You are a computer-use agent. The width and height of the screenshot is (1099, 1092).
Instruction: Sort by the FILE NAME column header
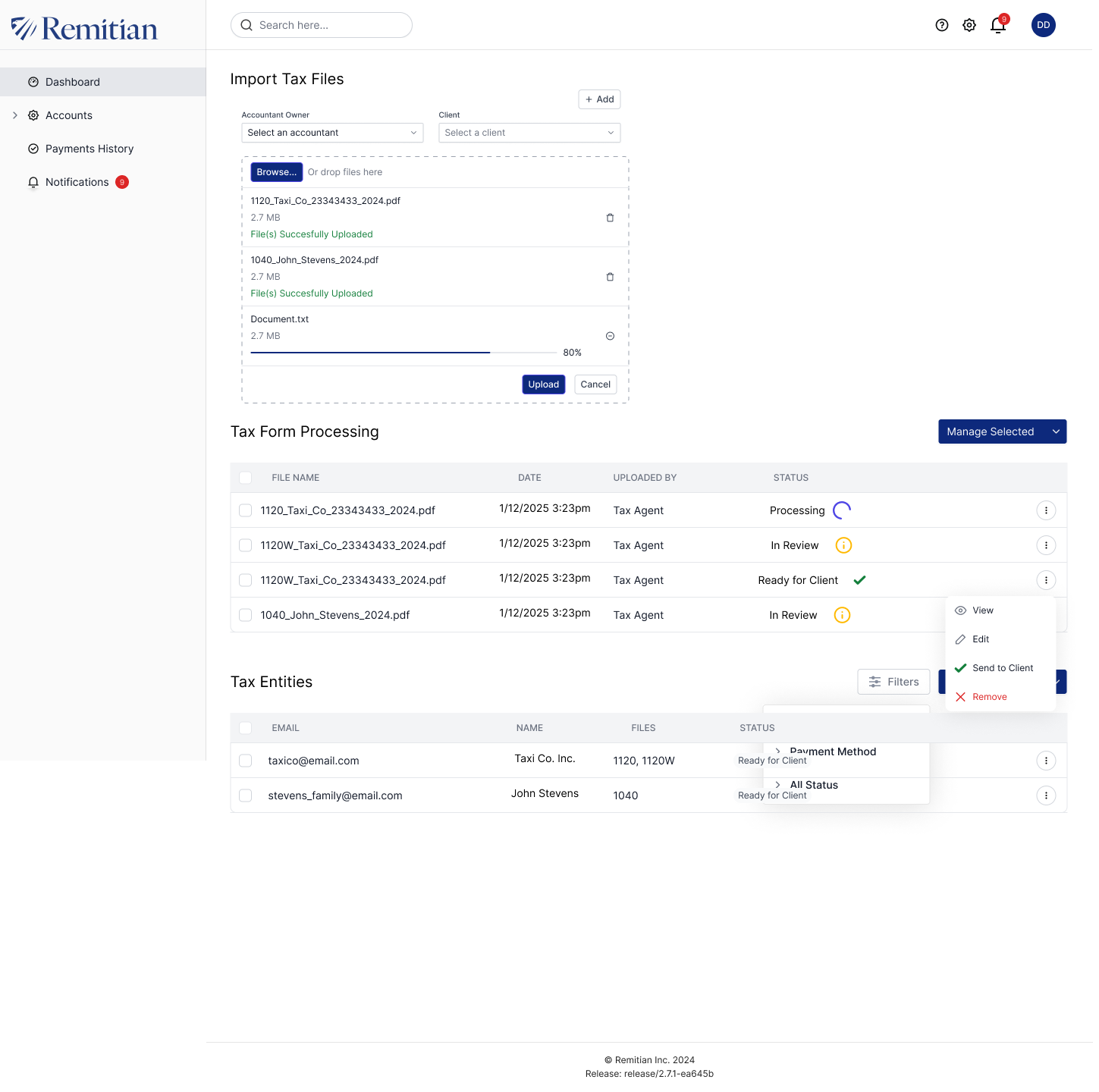click(x=296, y=478)
